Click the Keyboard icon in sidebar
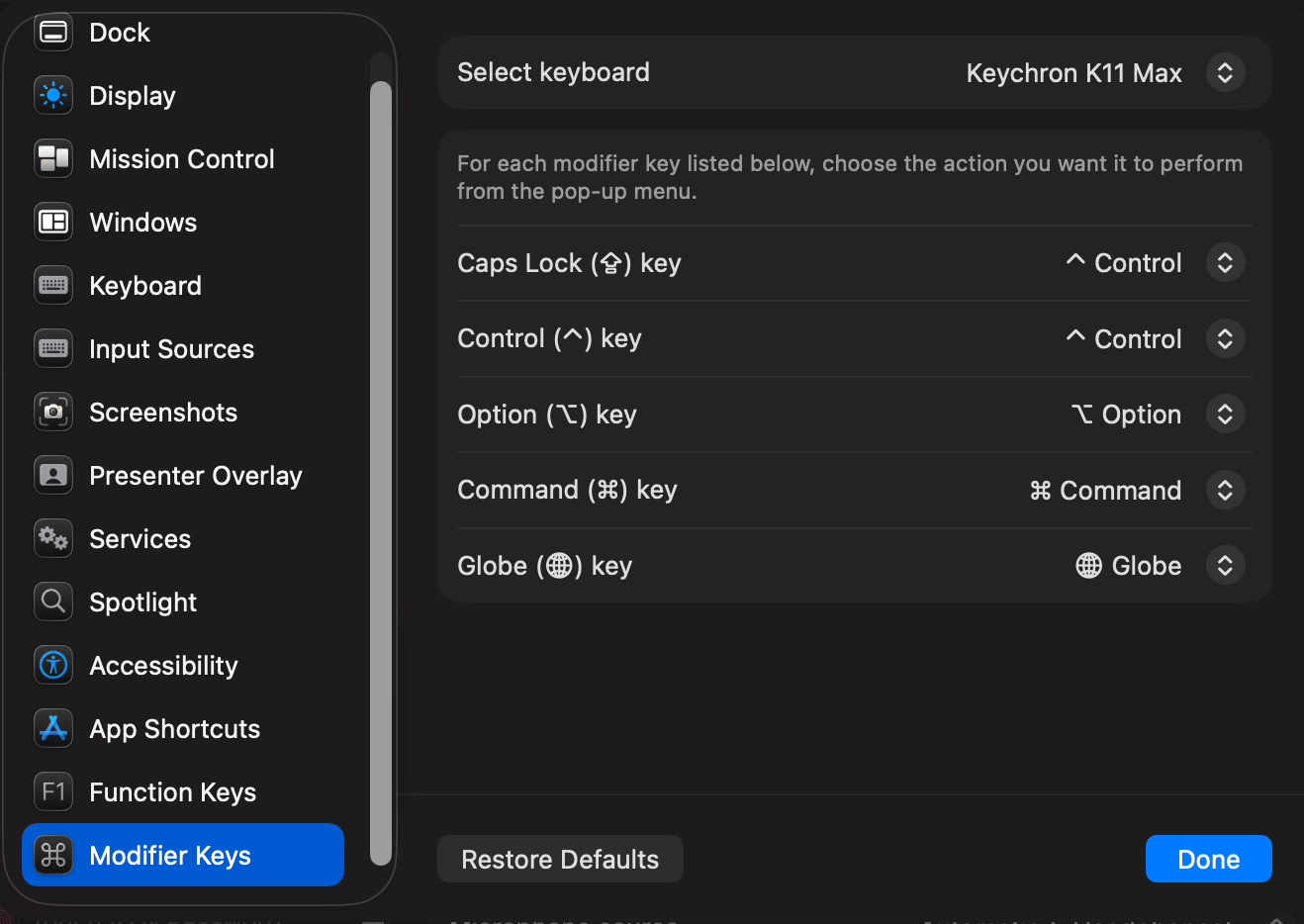Screen dimensions: 1304x924 click(53, 286)
